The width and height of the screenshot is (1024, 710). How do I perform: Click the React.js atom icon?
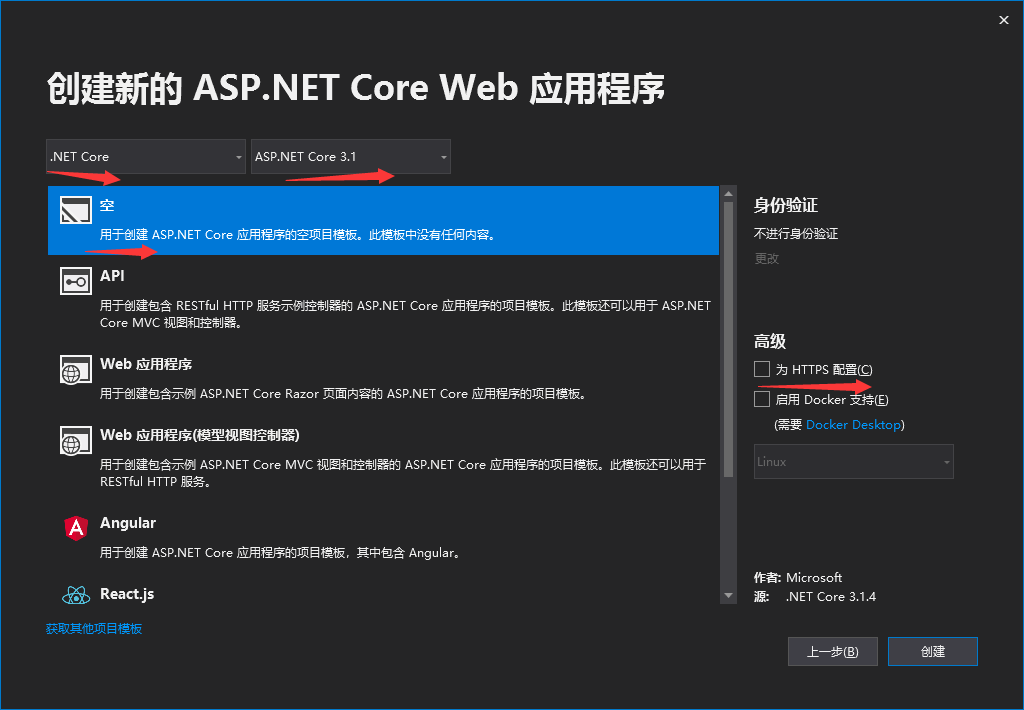tap(76, 595)
